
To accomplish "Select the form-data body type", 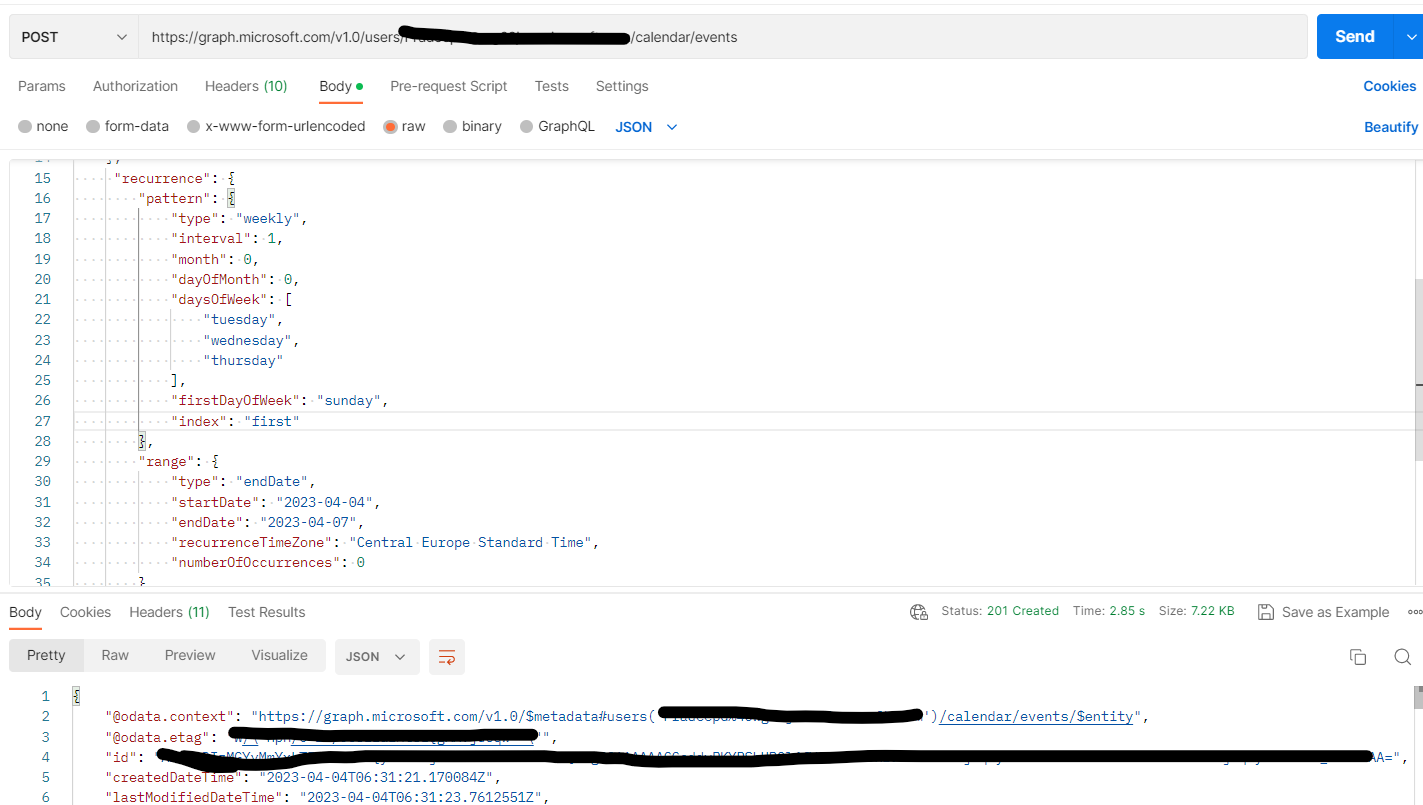I will point(127,126).
